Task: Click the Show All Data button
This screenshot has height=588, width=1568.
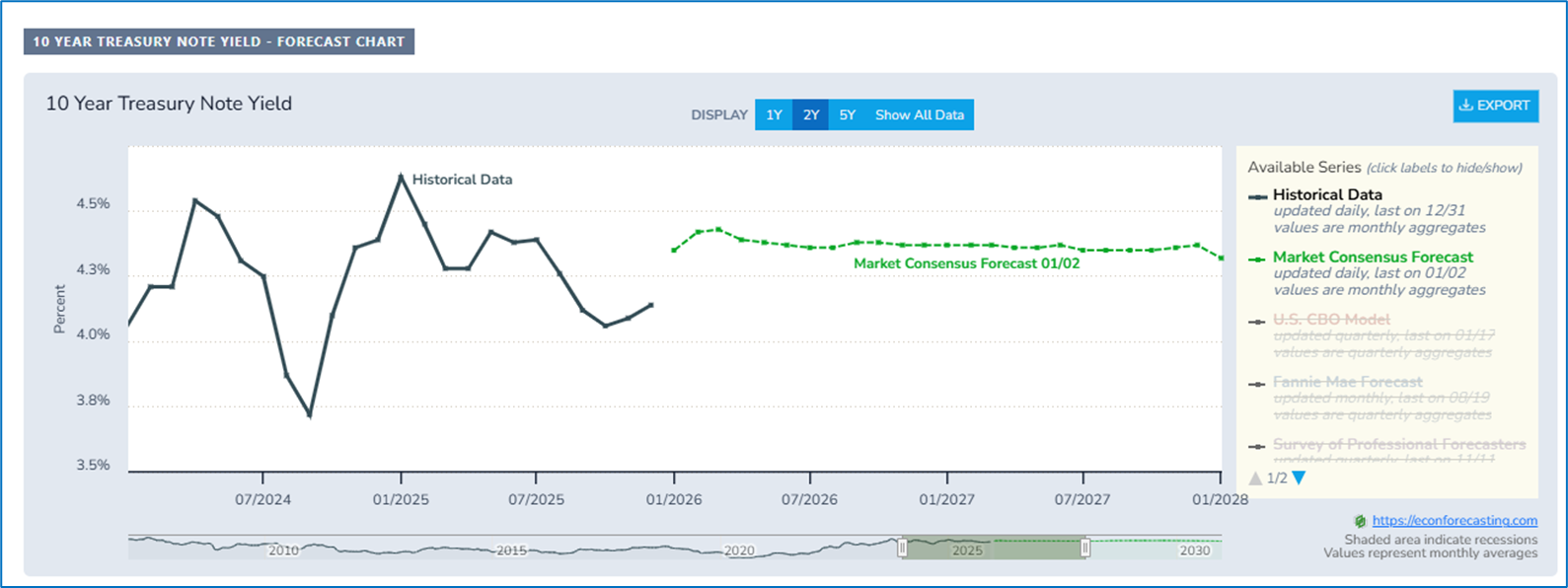Action: click(919, 115)
